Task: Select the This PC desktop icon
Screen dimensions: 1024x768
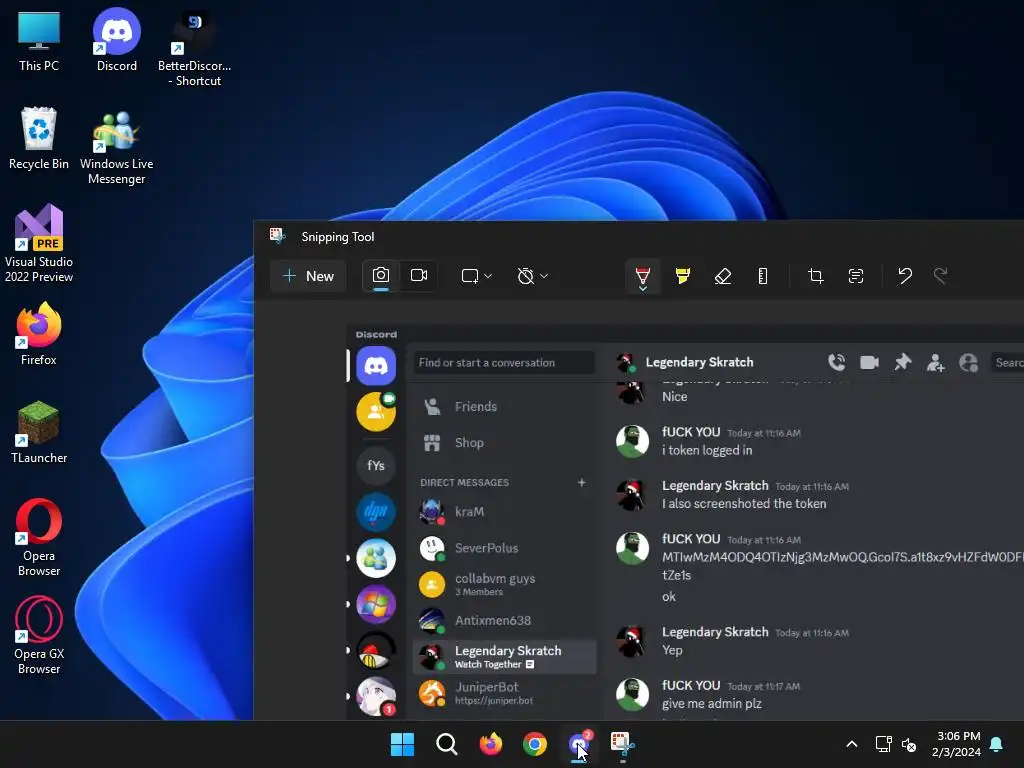Action: [39, 40]
